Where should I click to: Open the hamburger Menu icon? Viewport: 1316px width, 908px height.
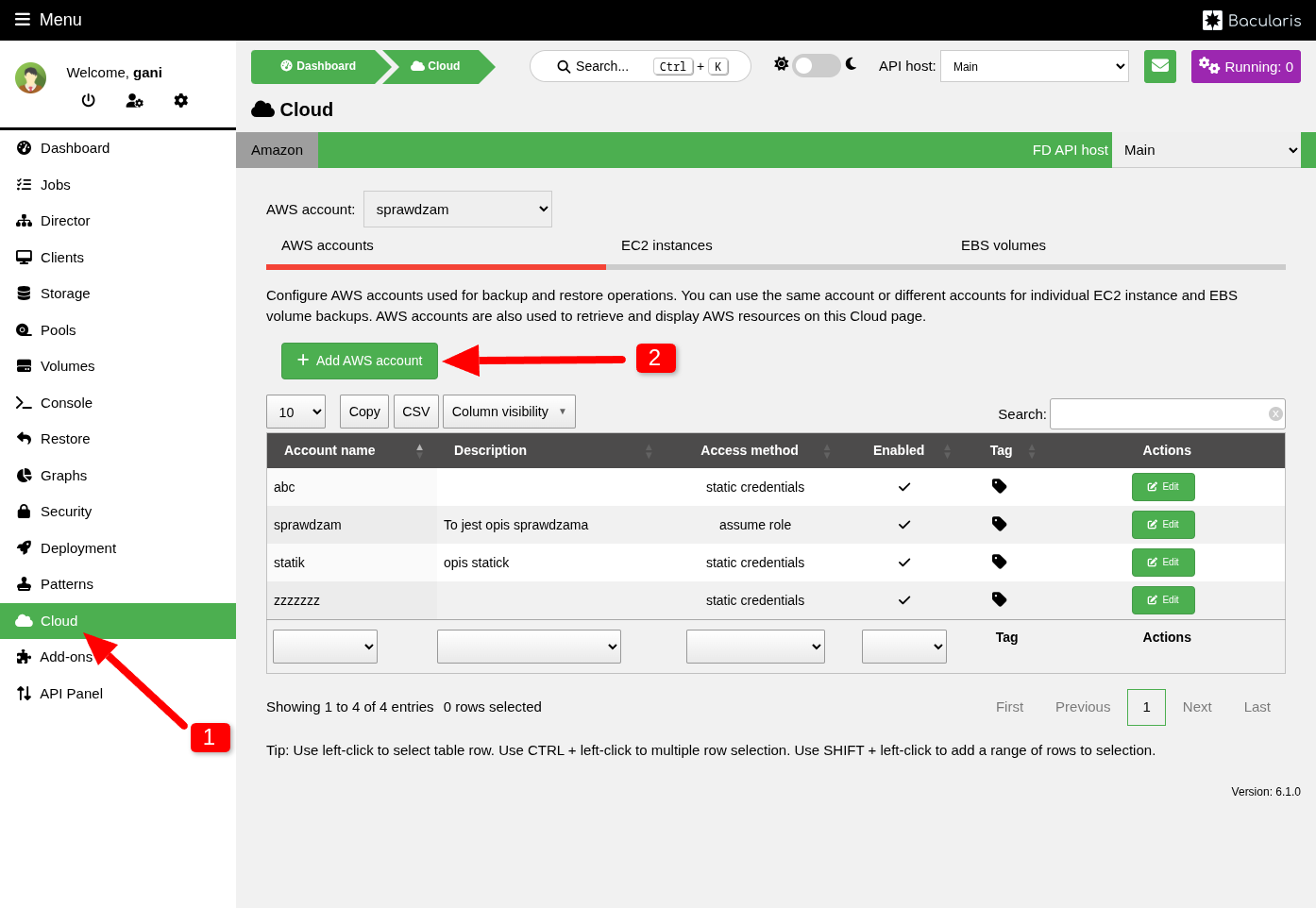tap(23, 20)
